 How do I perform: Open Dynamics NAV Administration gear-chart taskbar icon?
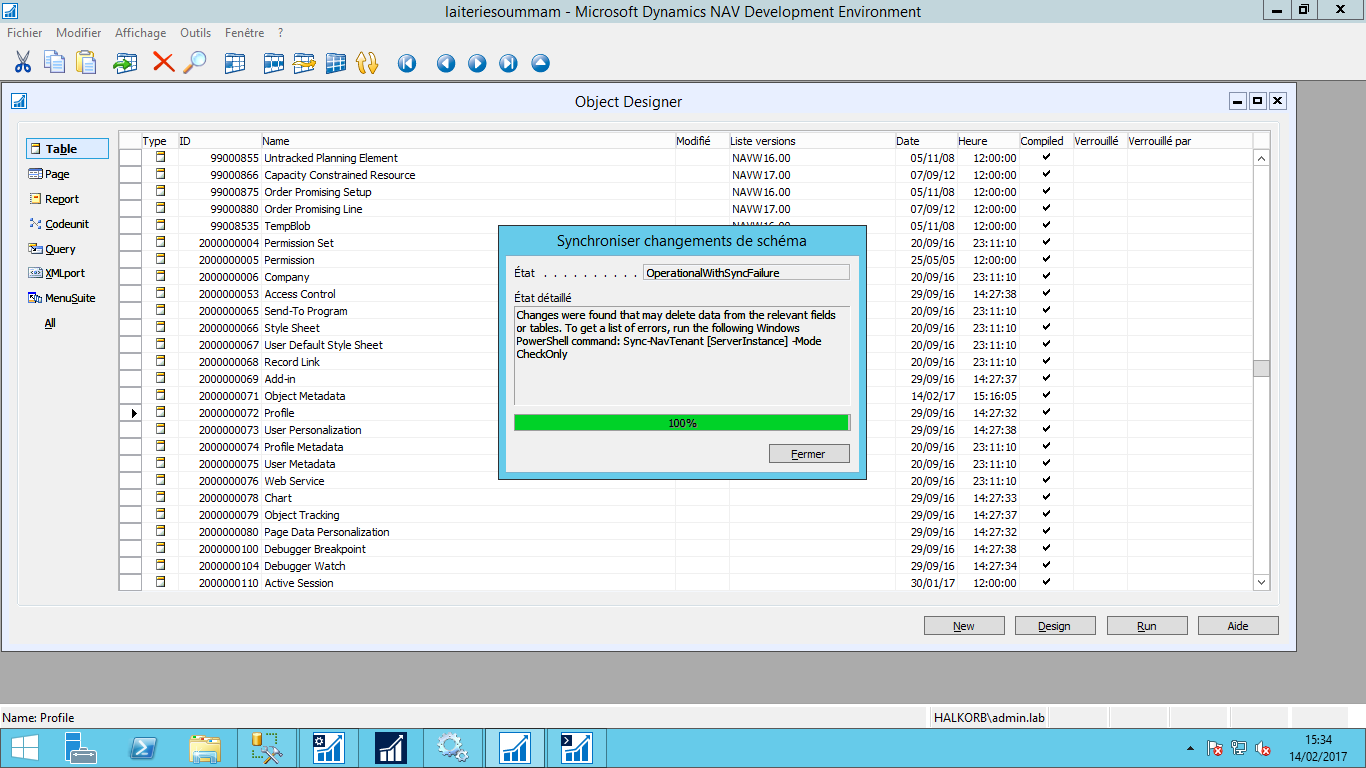(329, 747)
